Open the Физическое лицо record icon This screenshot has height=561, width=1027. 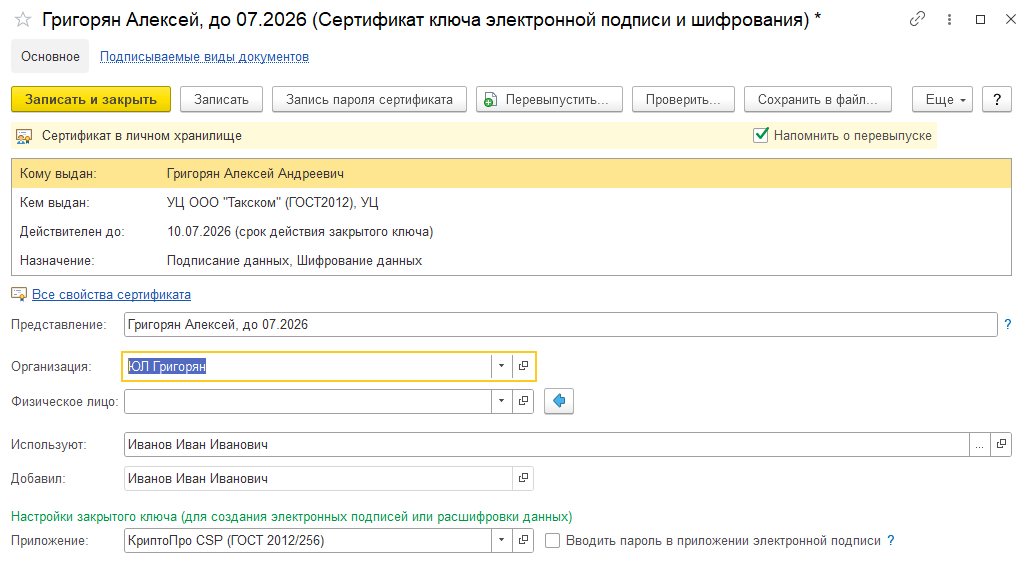point(523,401)
